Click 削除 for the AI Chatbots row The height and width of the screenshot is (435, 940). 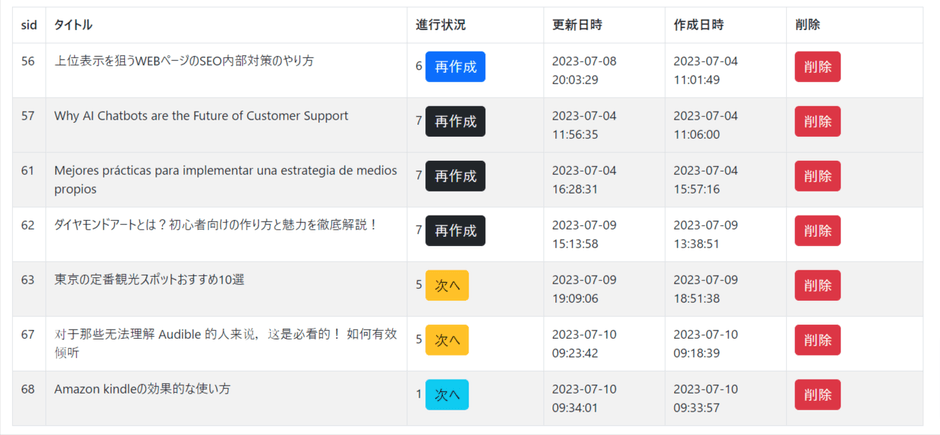click(x=817, y=121)
